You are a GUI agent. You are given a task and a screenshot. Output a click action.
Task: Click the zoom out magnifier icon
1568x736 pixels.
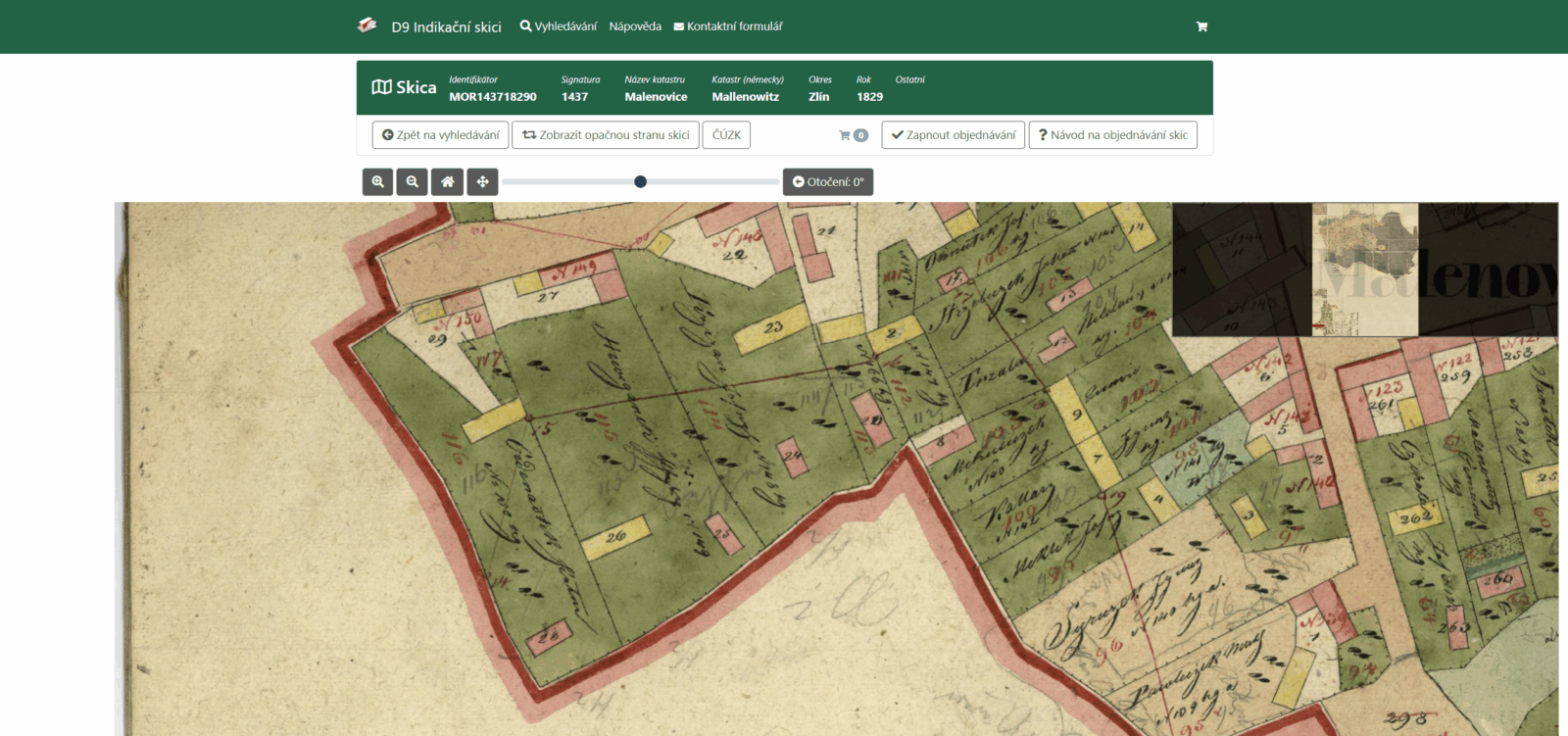(413, 182)
